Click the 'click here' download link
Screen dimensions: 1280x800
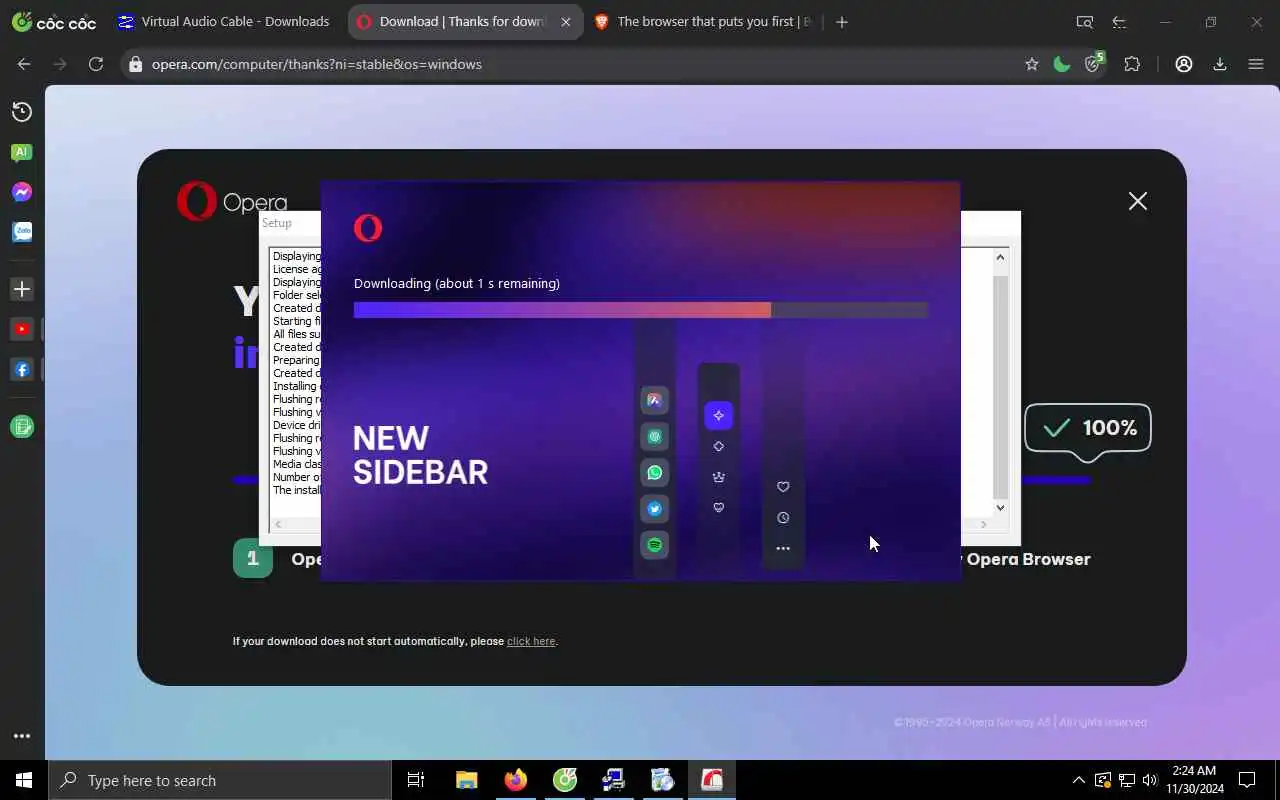coord(531,641)
